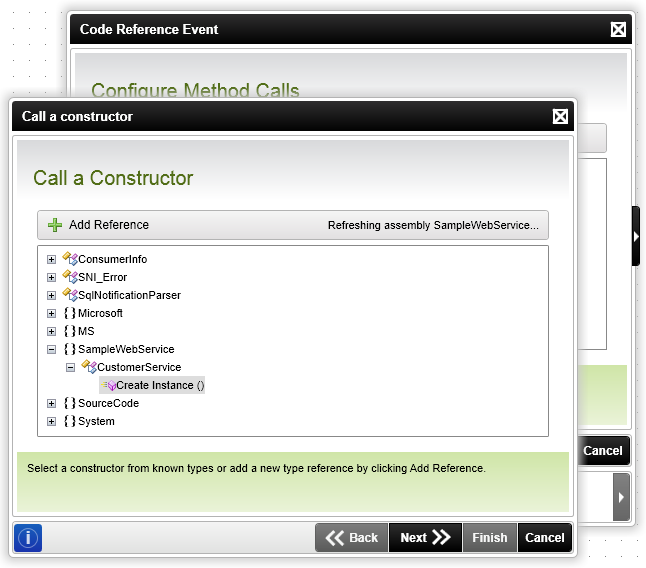Click the gray arrow button in back window

coord(621,497)
